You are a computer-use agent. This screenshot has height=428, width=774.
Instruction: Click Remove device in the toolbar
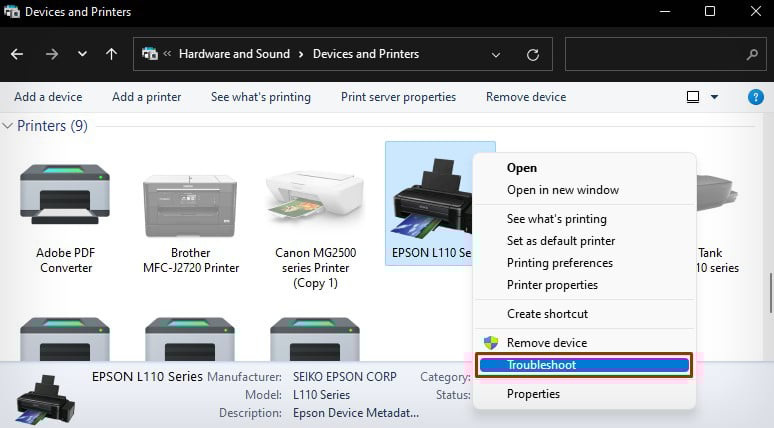(x=526, y=97)
